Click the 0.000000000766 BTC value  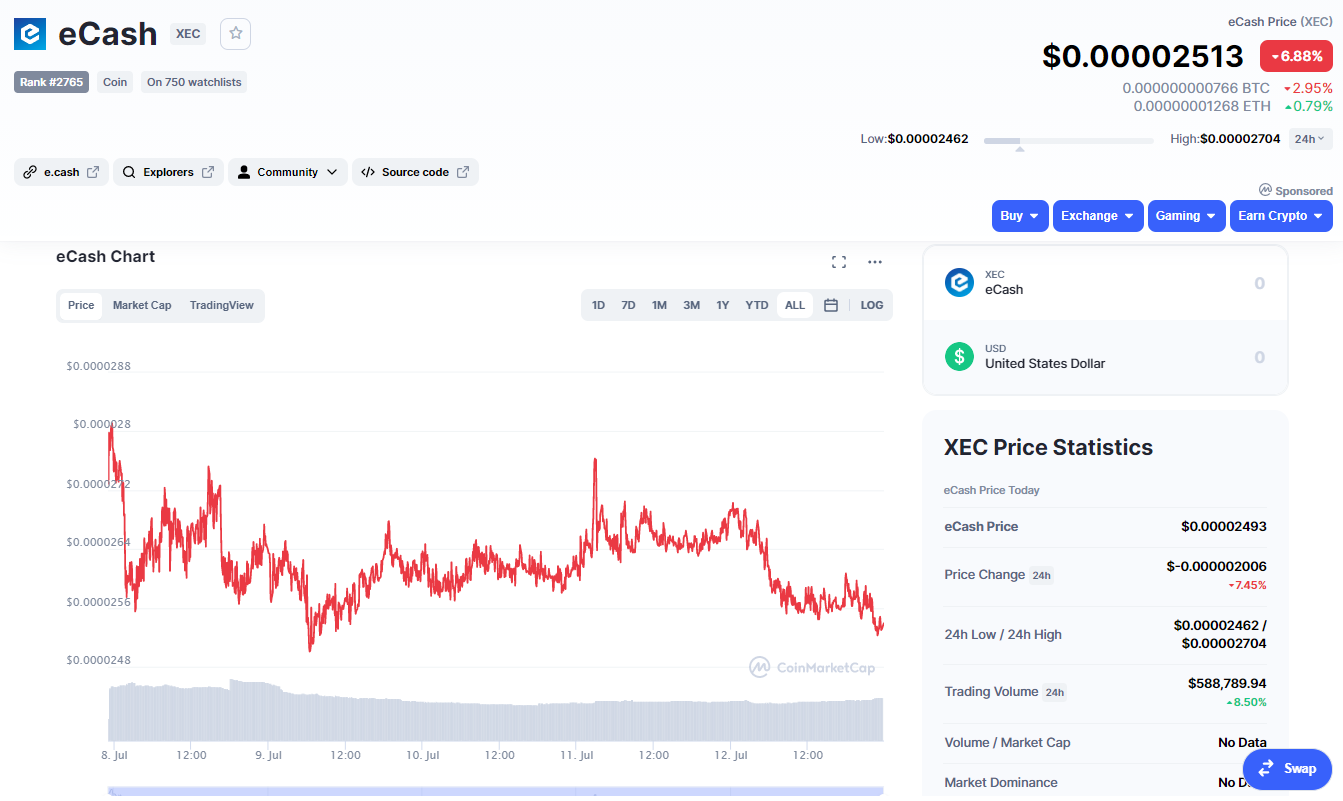[x=1196, y=88]
